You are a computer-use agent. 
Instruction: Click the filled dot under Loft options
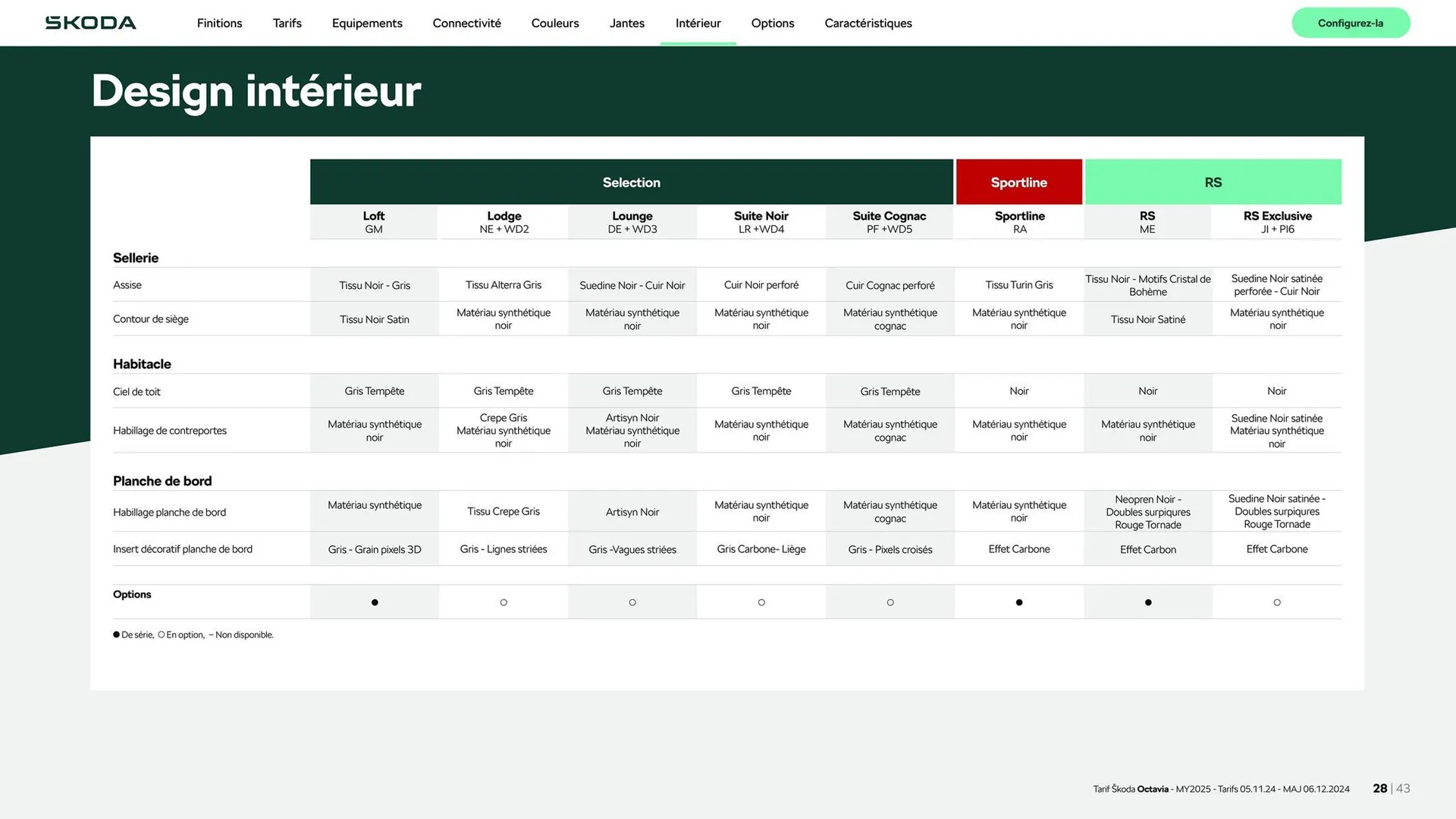pos(375,602)
